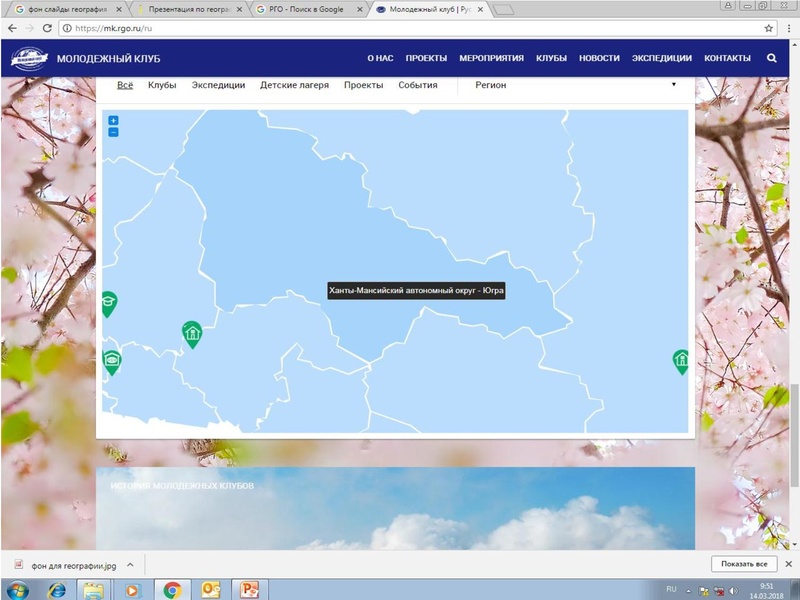Zoom in on the map with plus button
Image resolution: width=800 pixels, height=600 pixels.
click(113, 121)
